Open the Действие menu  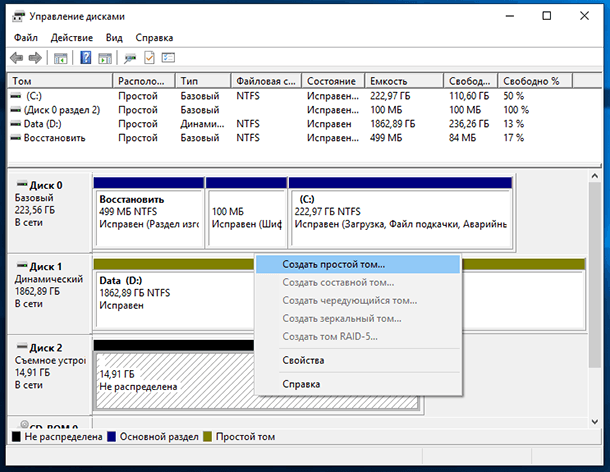tap(72, 37)
